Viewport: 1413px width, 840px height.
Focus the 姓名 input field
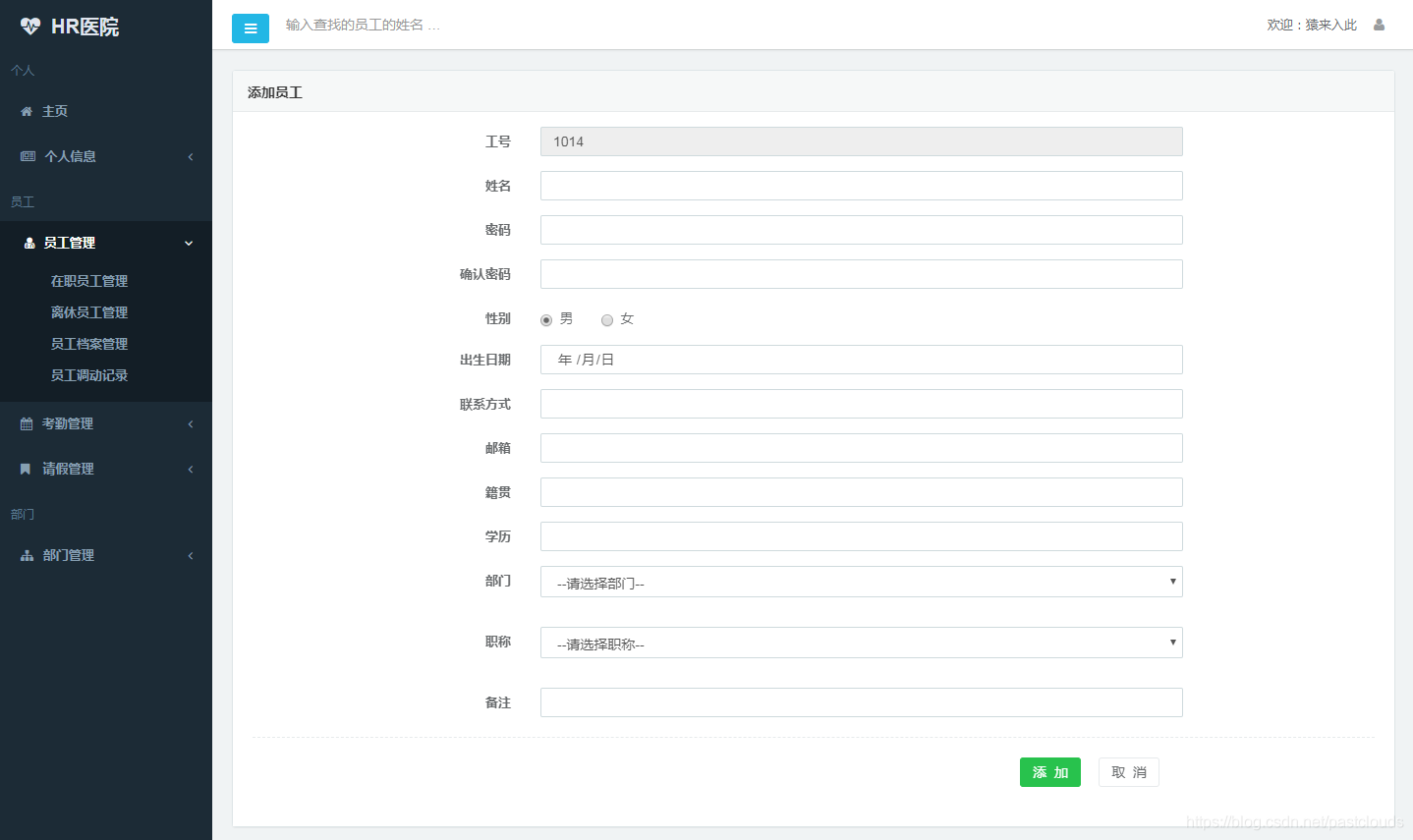[x=861, y=186]
